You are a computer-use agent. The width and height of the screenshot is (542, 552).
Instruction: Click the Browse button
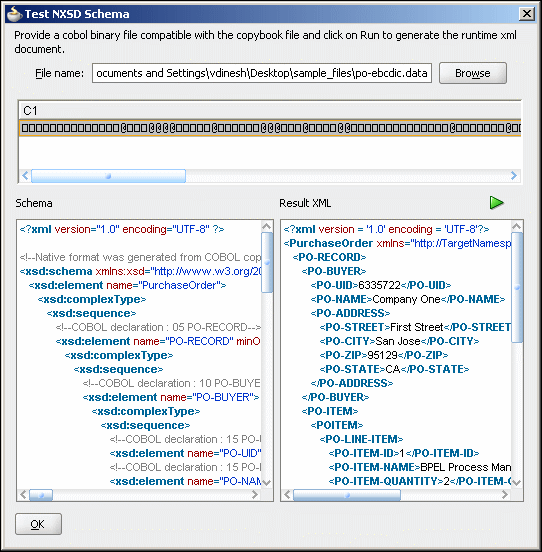[473, 73]
